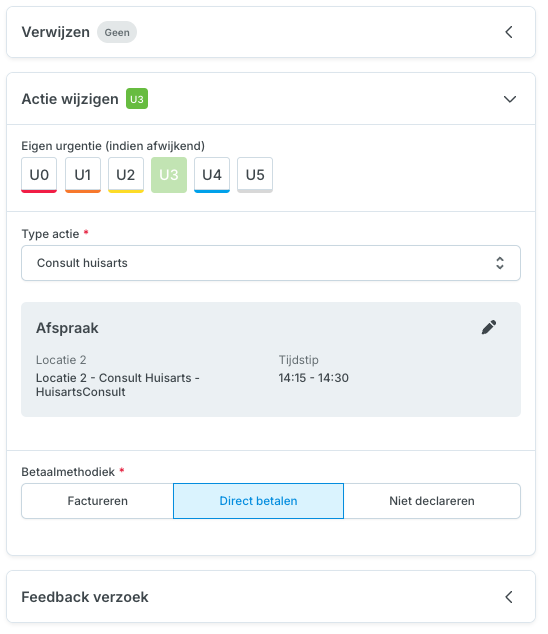This screenshot has width=548, height=634.
Task: Edit the Afspraak with the pencil icon
Action: (489, 327)
